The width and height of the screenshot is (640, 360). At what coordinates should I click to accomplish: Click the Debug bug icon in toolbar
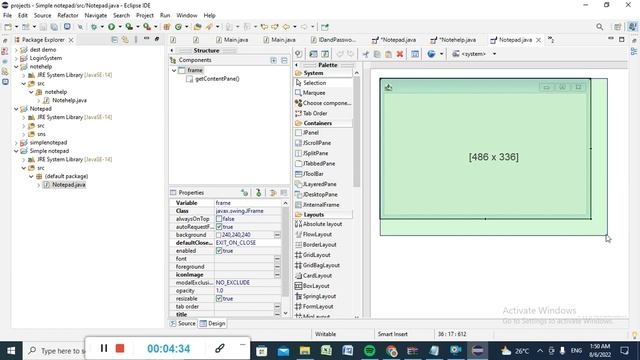[94, 27]
